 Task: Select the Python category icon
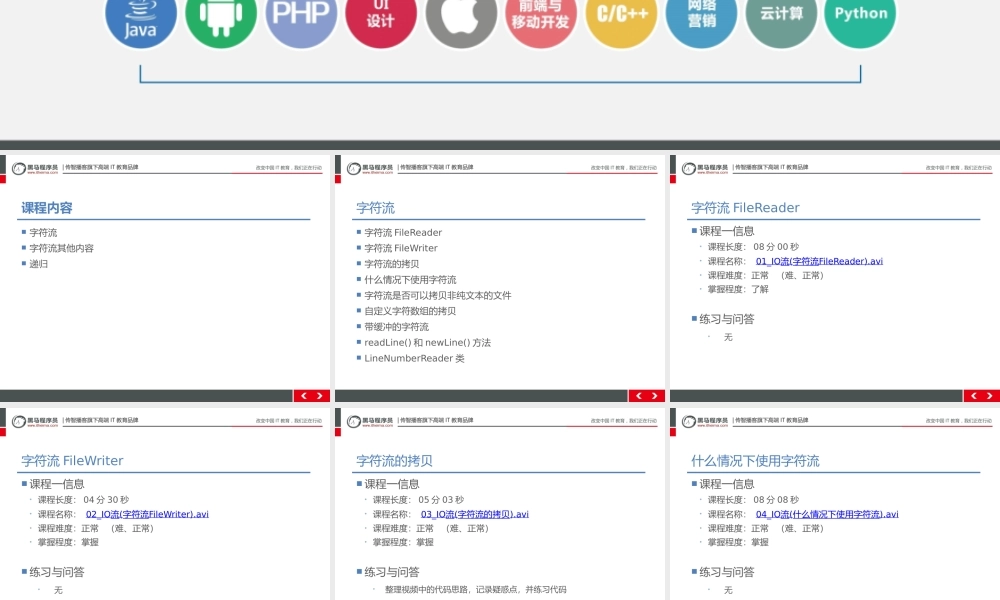coord(860,16)
